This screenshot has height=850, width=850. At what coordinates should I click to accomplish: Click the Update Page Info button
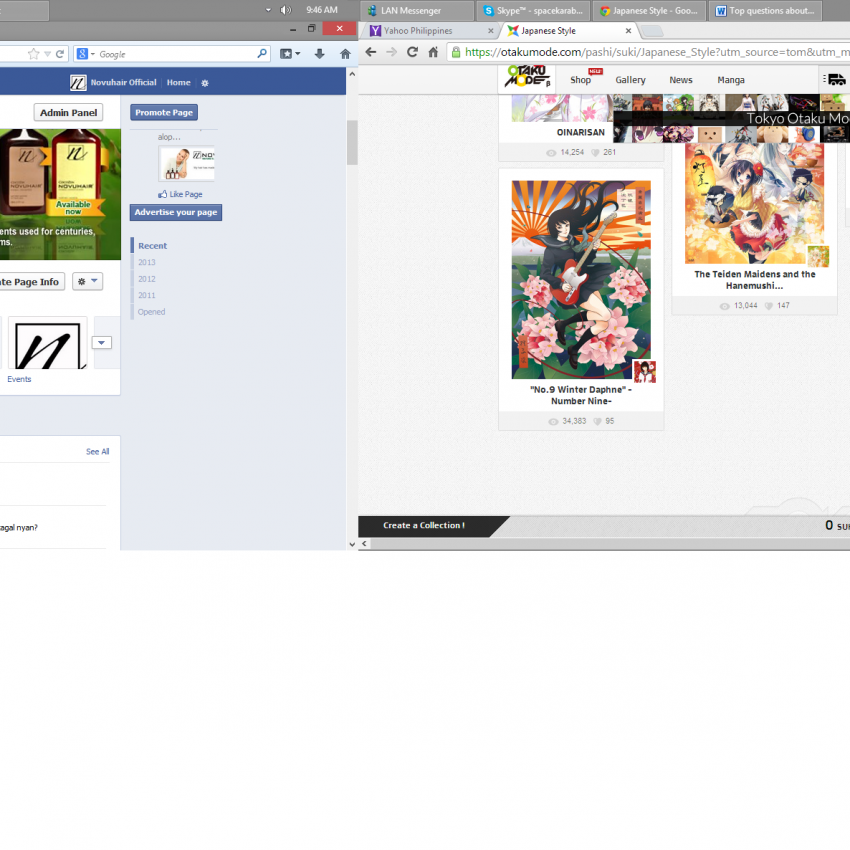(31, 281)
